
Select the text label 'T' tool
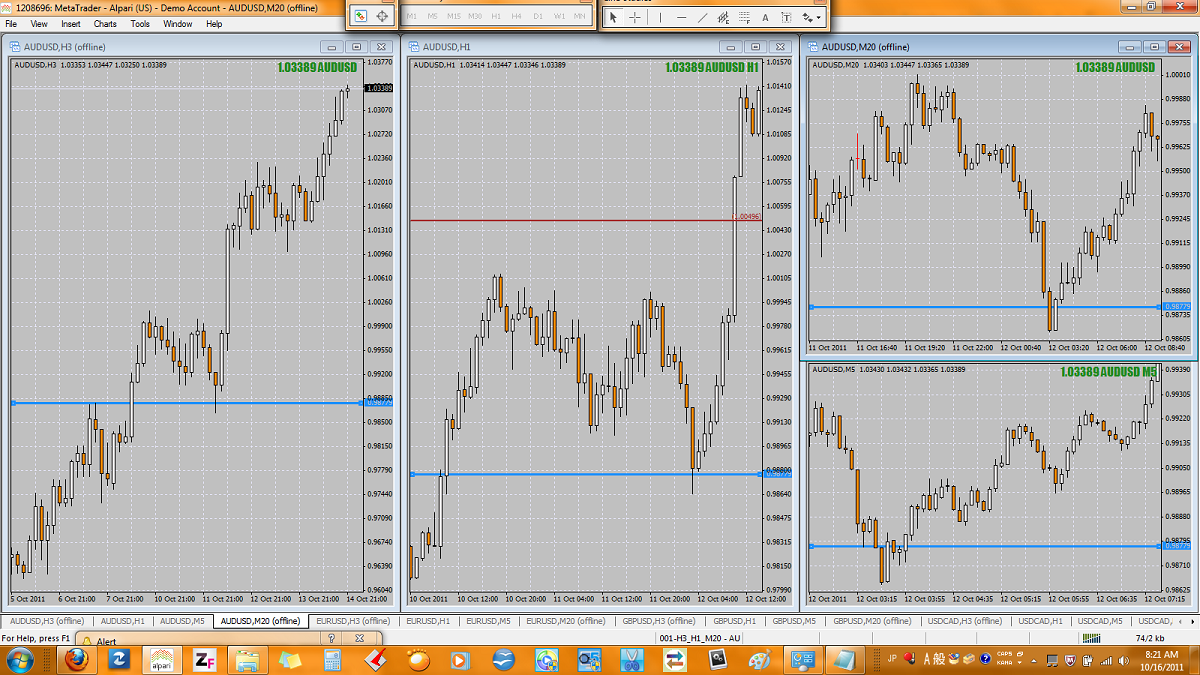click(x=787, y=17)
